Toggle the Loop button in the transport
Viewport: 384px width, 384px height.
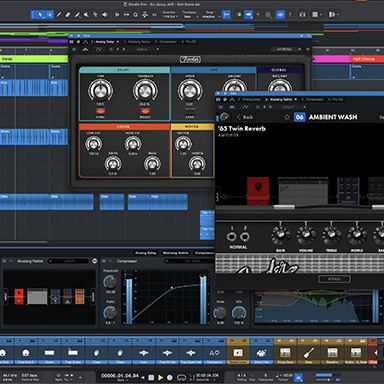[x=181, y=377]
